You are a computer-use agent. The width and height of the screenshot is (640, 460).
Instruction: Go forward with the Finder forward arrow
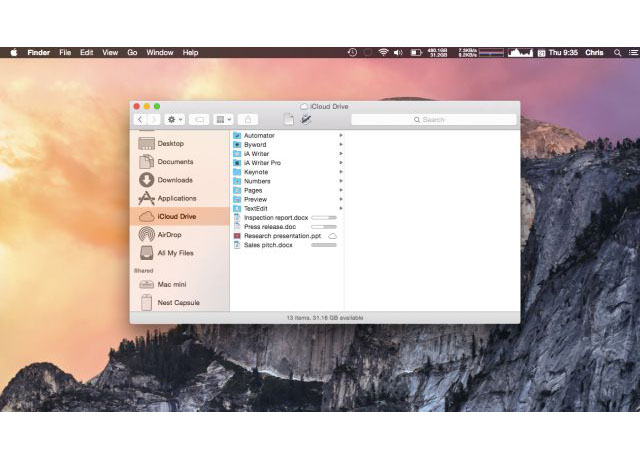154,120
